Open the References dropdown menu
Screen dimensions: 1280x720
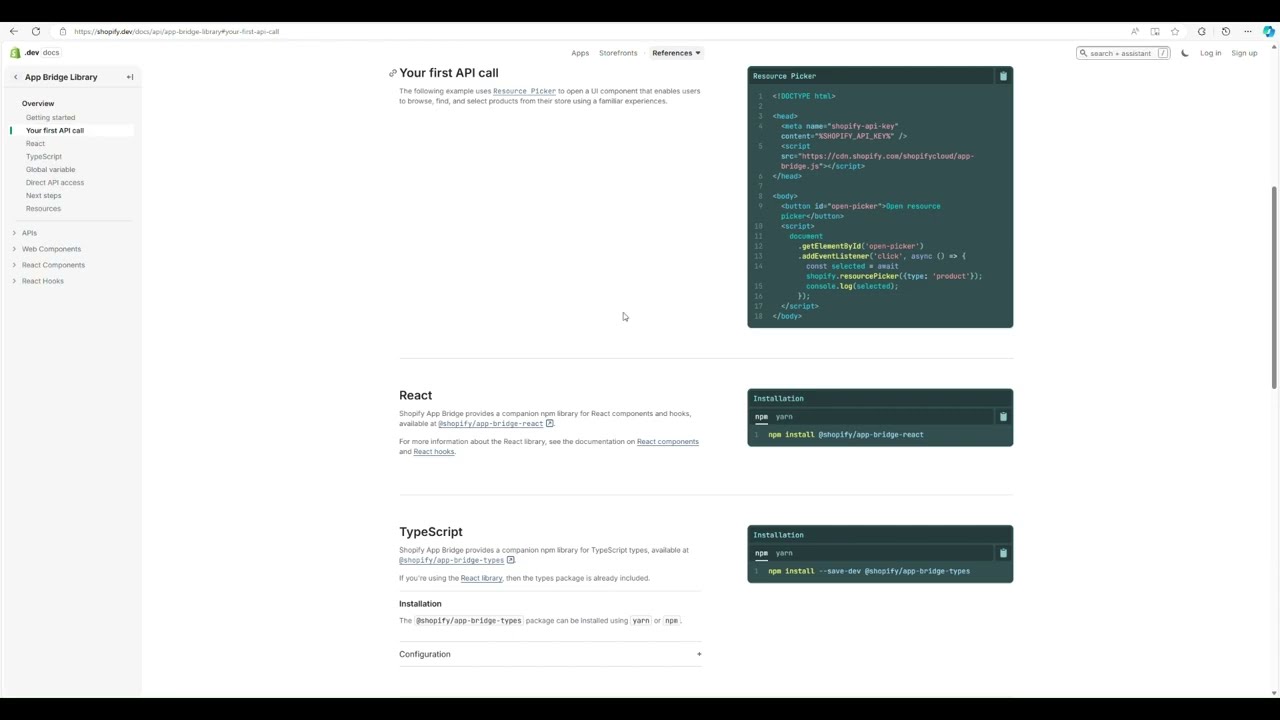click(x=676, y=53)
